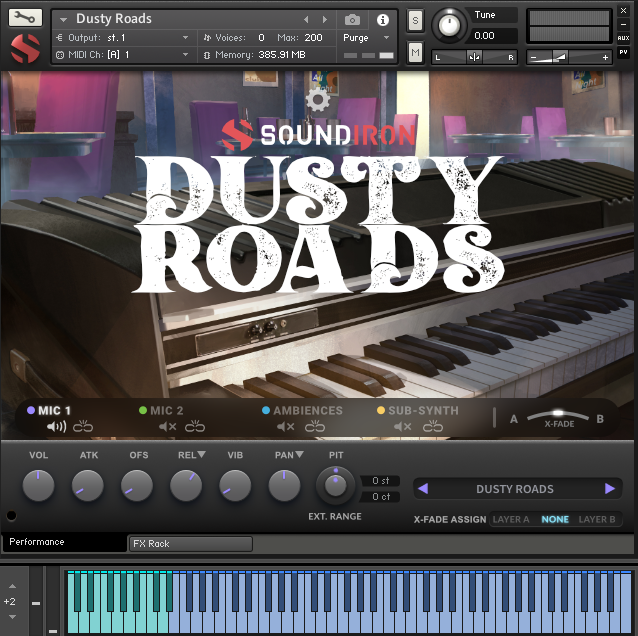Screen dimensions: 638x636
Task: Click the SUB-SYNTH link icon
Action: pyautogui.click(x=433, y=426)
